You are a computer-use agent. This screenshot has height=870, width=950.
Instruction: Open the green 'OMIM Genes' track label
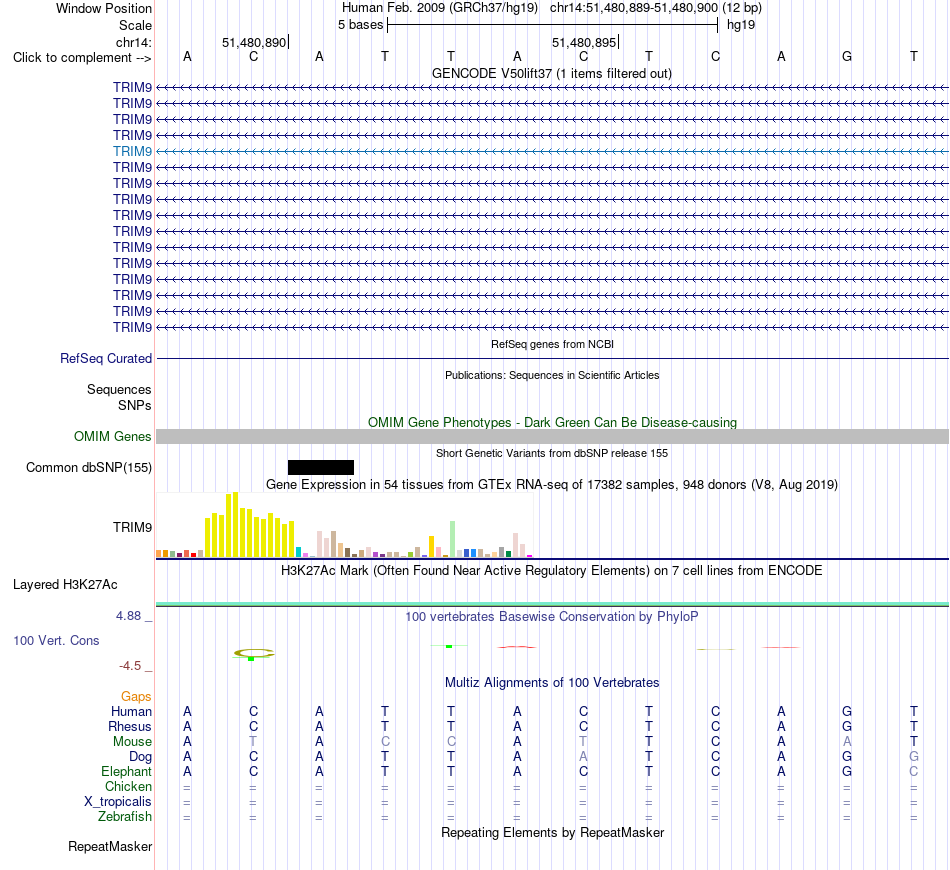pyautogui.click(x=113, y=436)
